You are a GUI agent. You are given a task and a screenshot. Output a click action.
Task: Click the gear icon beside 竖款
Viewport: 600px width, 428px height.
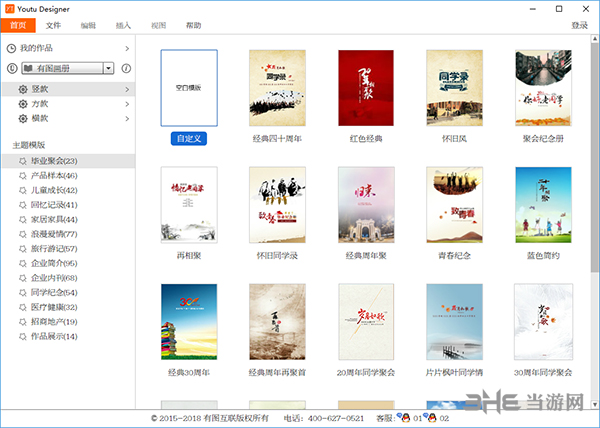pos(23,90)
